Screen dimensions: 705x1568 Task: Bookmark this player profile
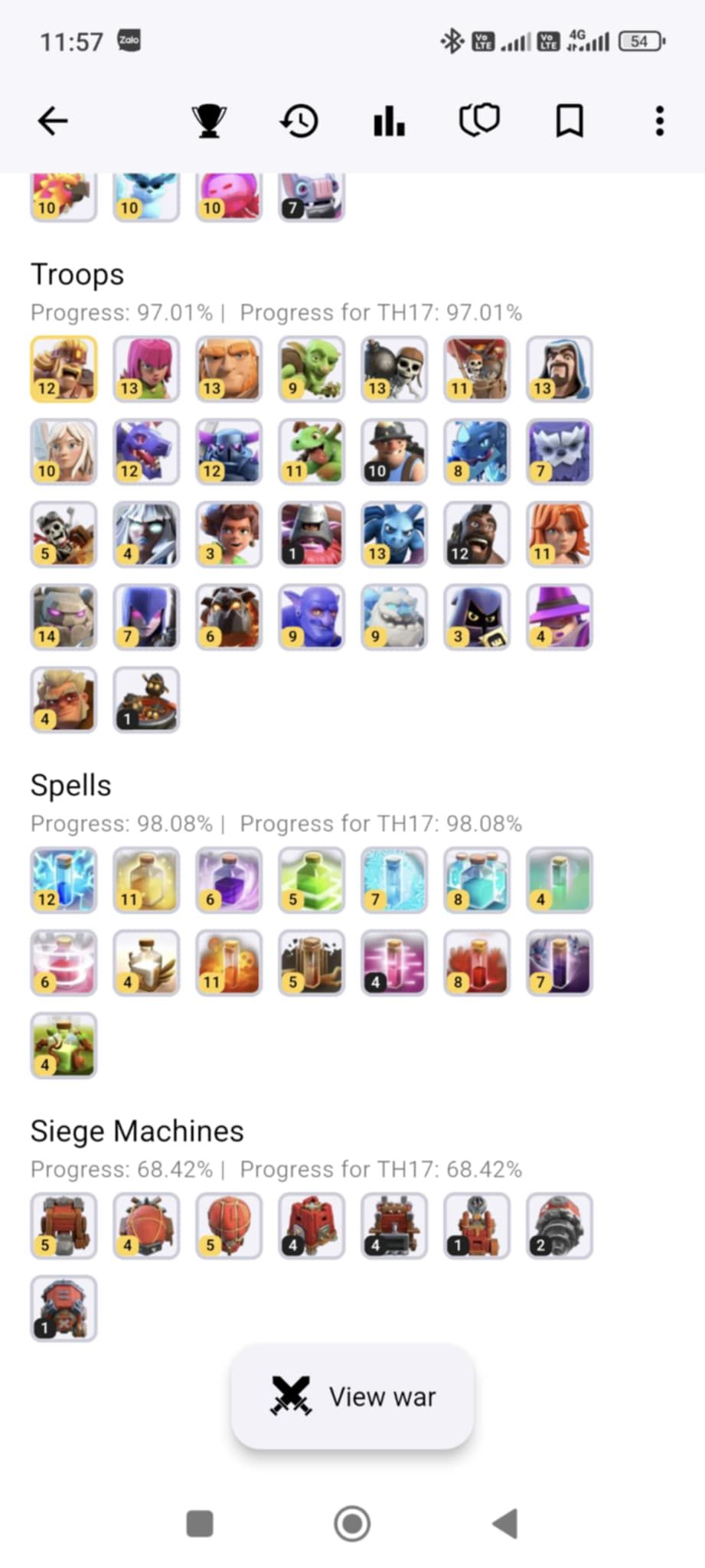point(570,121)
